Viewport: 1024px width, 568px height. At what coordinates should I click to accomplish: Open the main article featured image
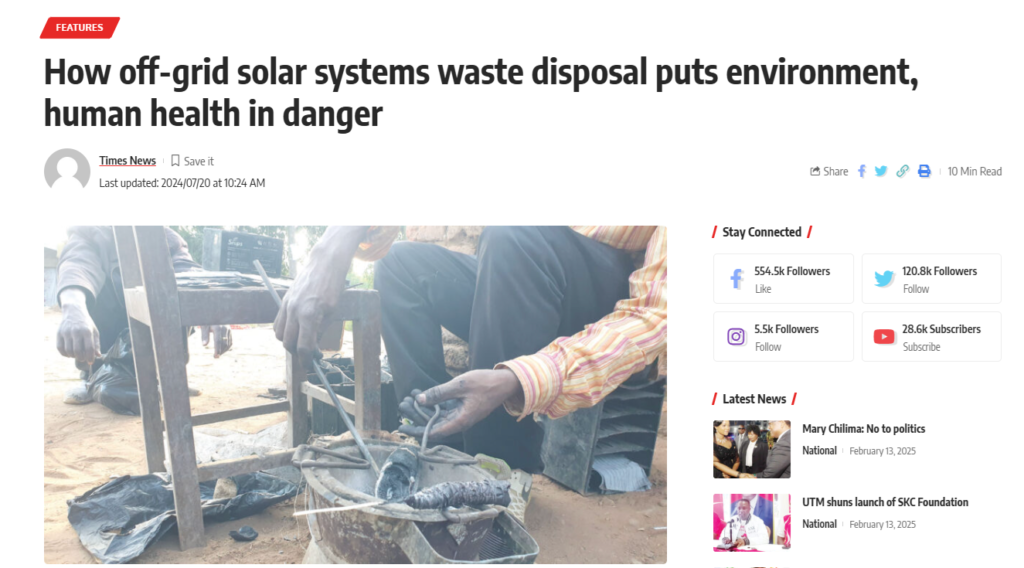355,395
